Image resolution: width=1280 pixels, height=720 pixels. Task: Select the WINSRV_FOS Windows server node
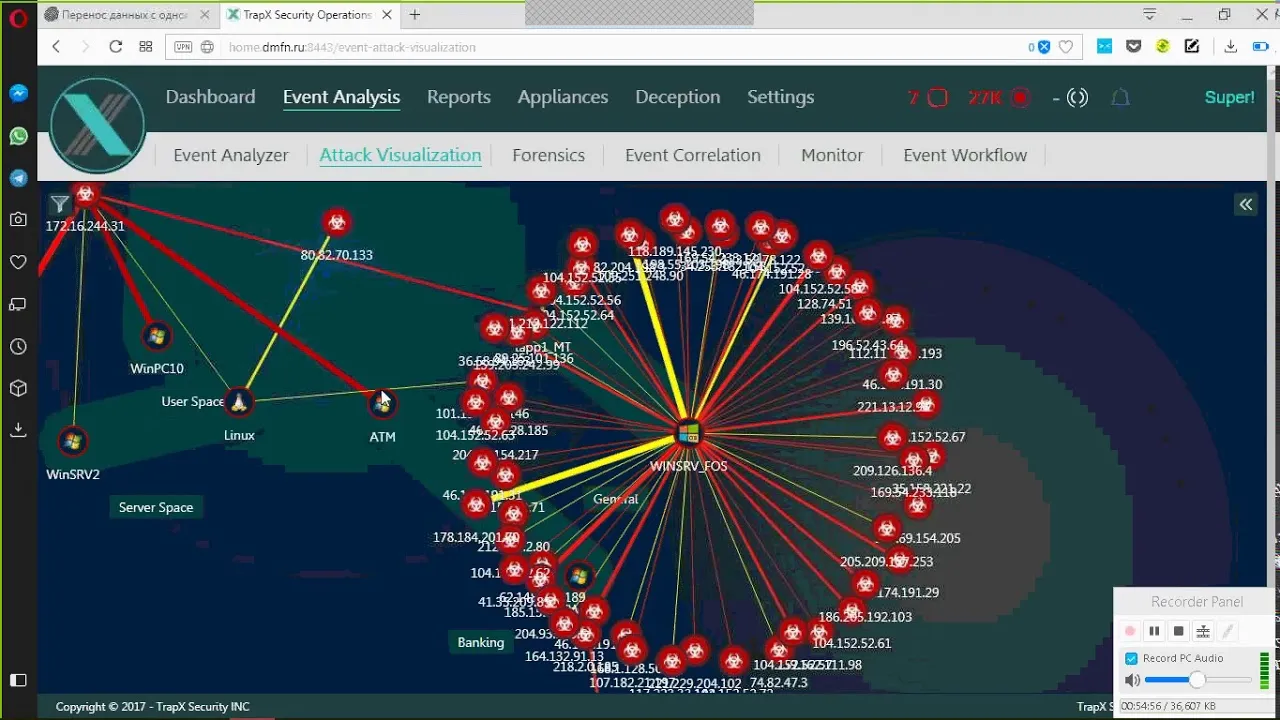pyautogui.click(x=689, y=434)
